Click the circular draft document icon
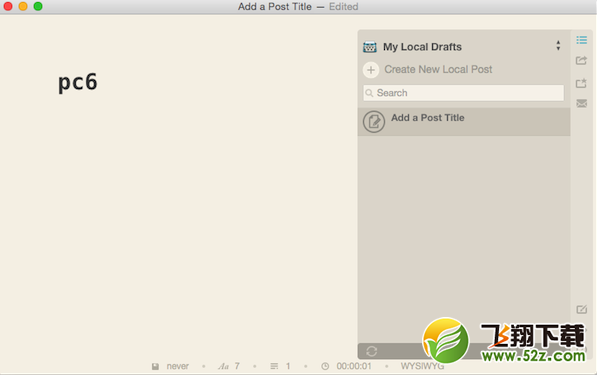This screenshot has height=375, width=597. click(374, 122)
